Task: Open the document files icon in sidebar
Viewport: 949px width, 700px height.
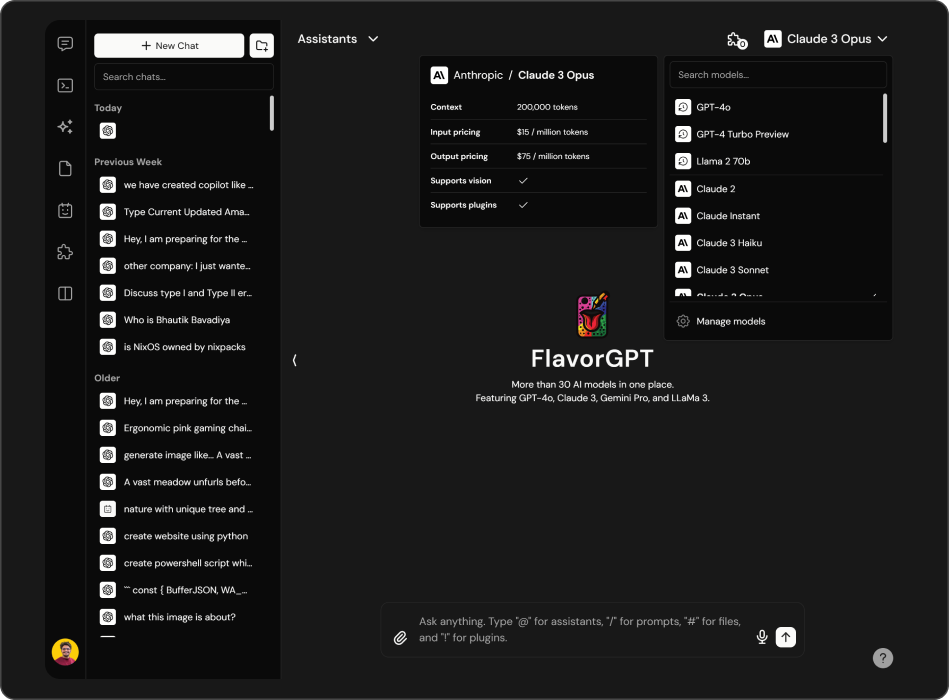Action: 65,168
